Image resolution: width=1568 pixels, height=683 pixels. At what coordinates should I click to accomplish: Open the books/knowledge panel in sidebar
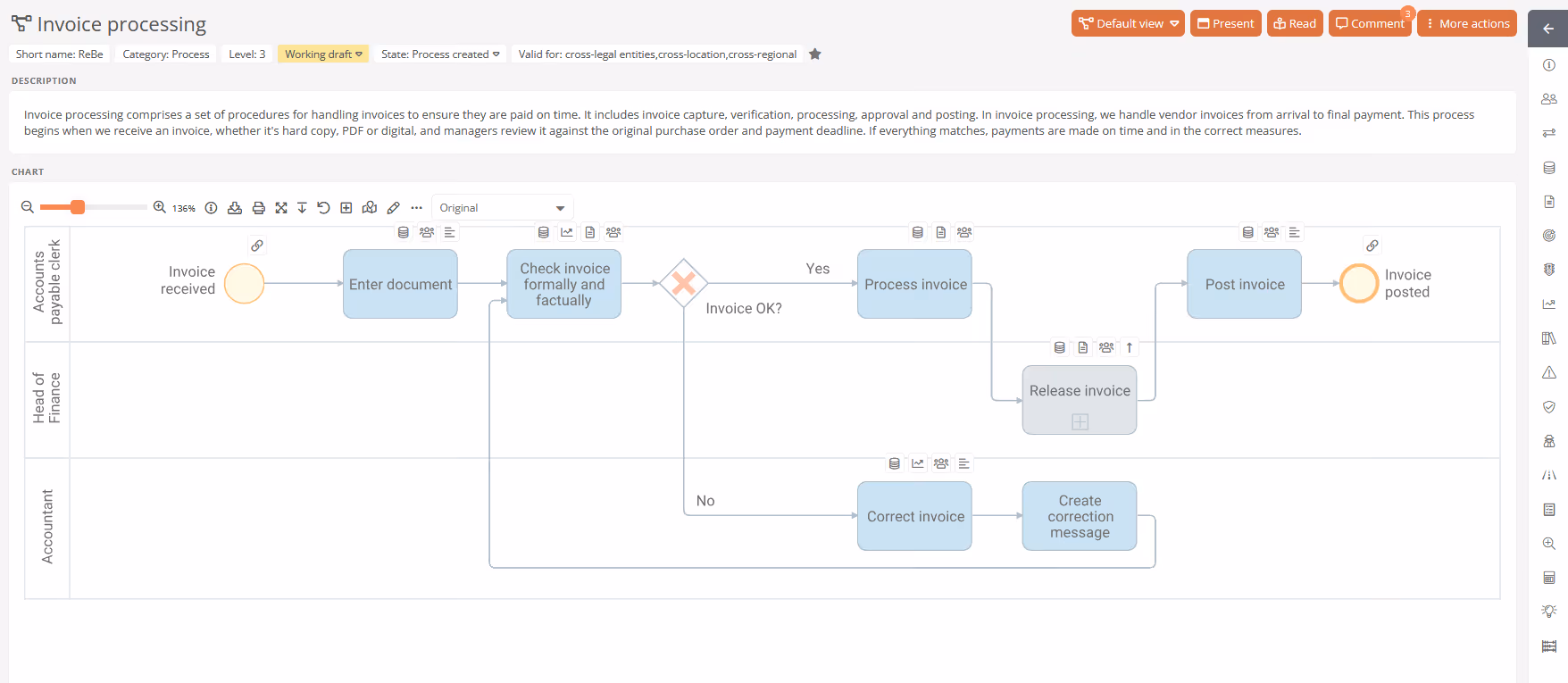pos(1549,338)
